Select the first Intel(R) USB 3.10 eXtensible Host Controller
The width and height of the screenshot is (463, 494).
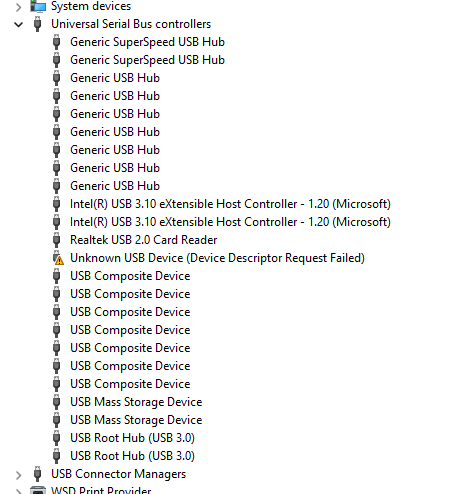click(230, 204)
